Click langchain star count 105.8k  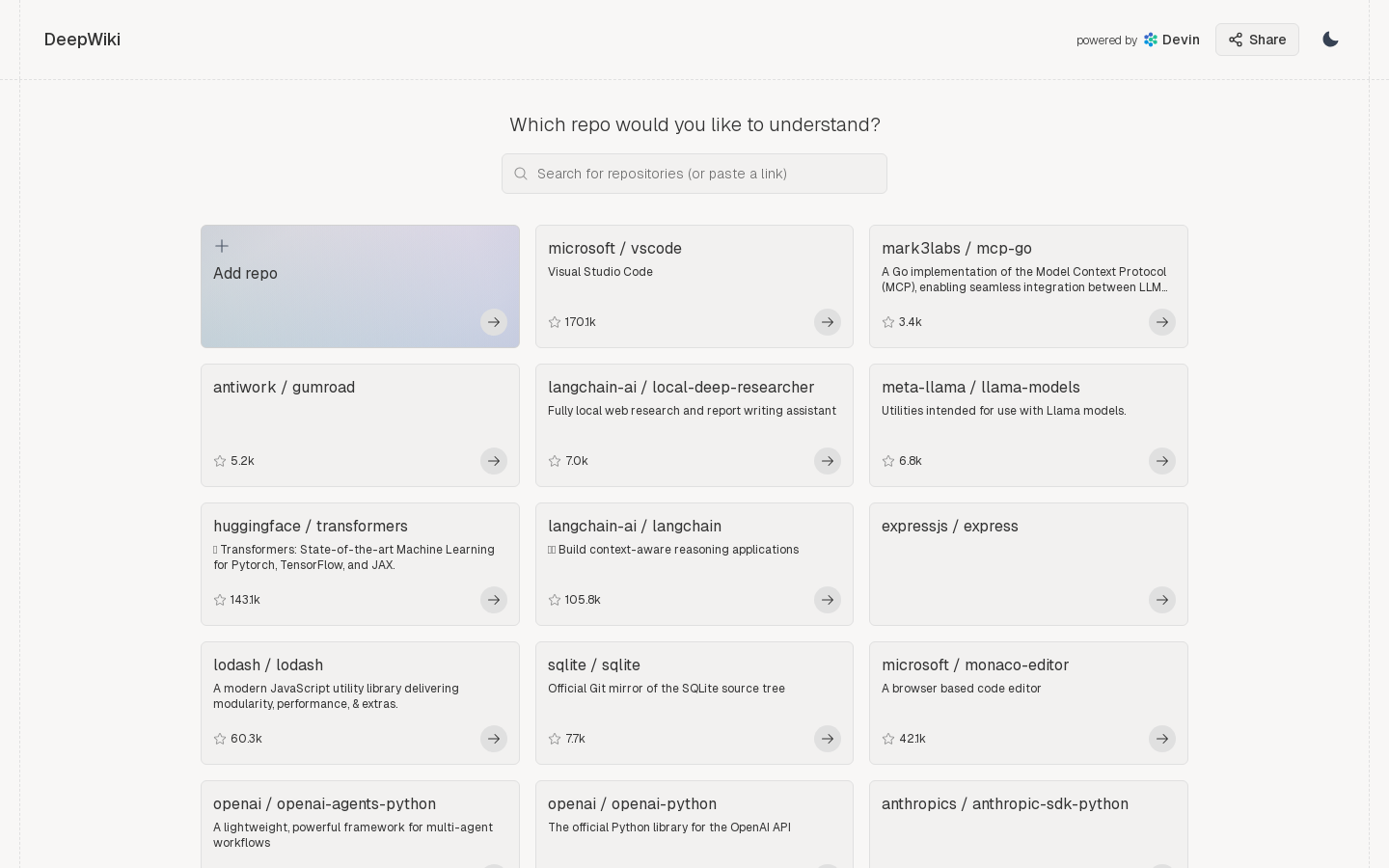tap(583, 600)
